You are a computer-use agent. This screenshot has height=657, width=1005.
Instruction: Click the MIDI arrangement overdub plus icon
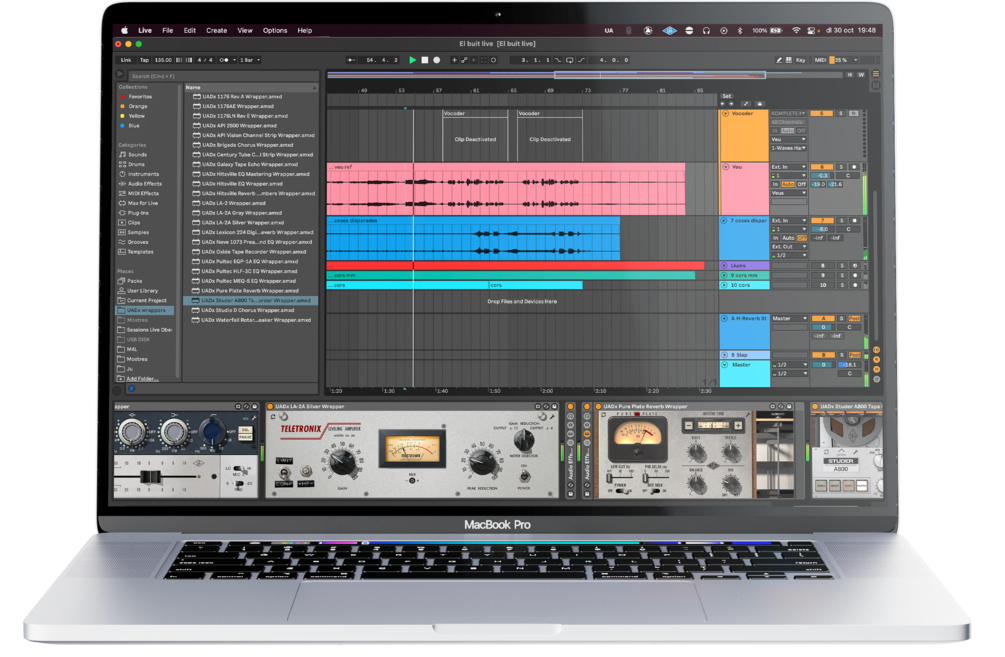[x=454, y=60]
